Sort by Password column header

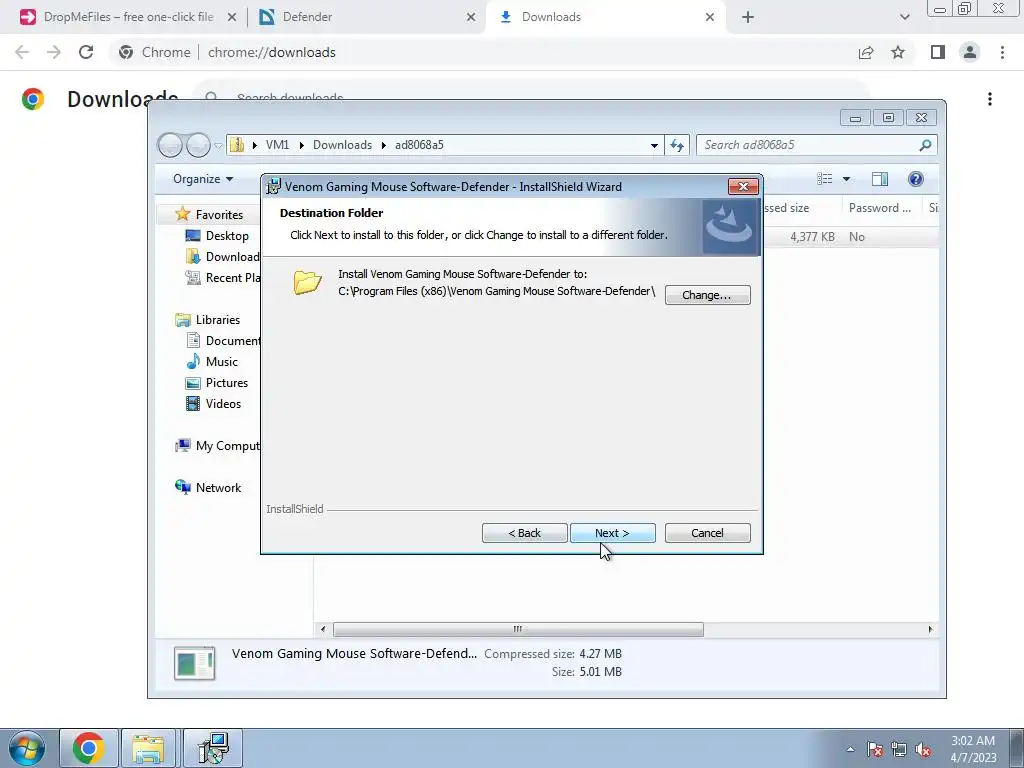click(880, 208)
